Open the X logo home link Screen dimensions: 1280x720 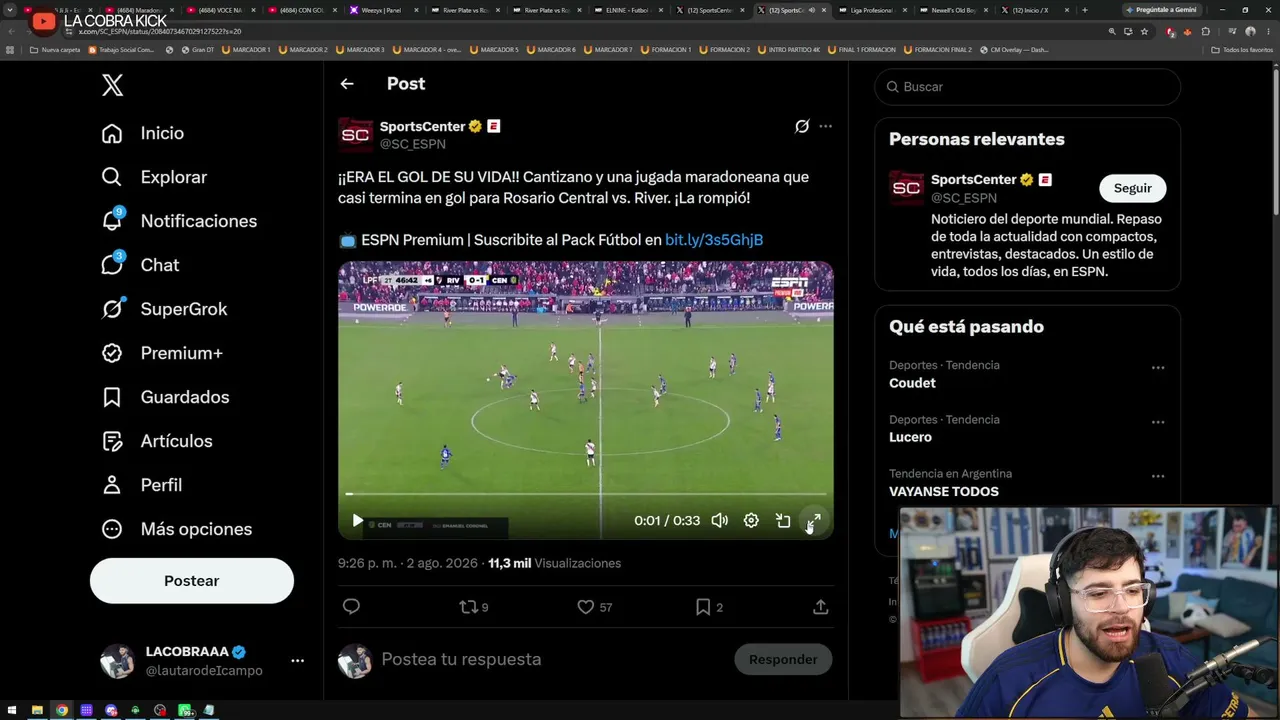(x=113, y=85)
